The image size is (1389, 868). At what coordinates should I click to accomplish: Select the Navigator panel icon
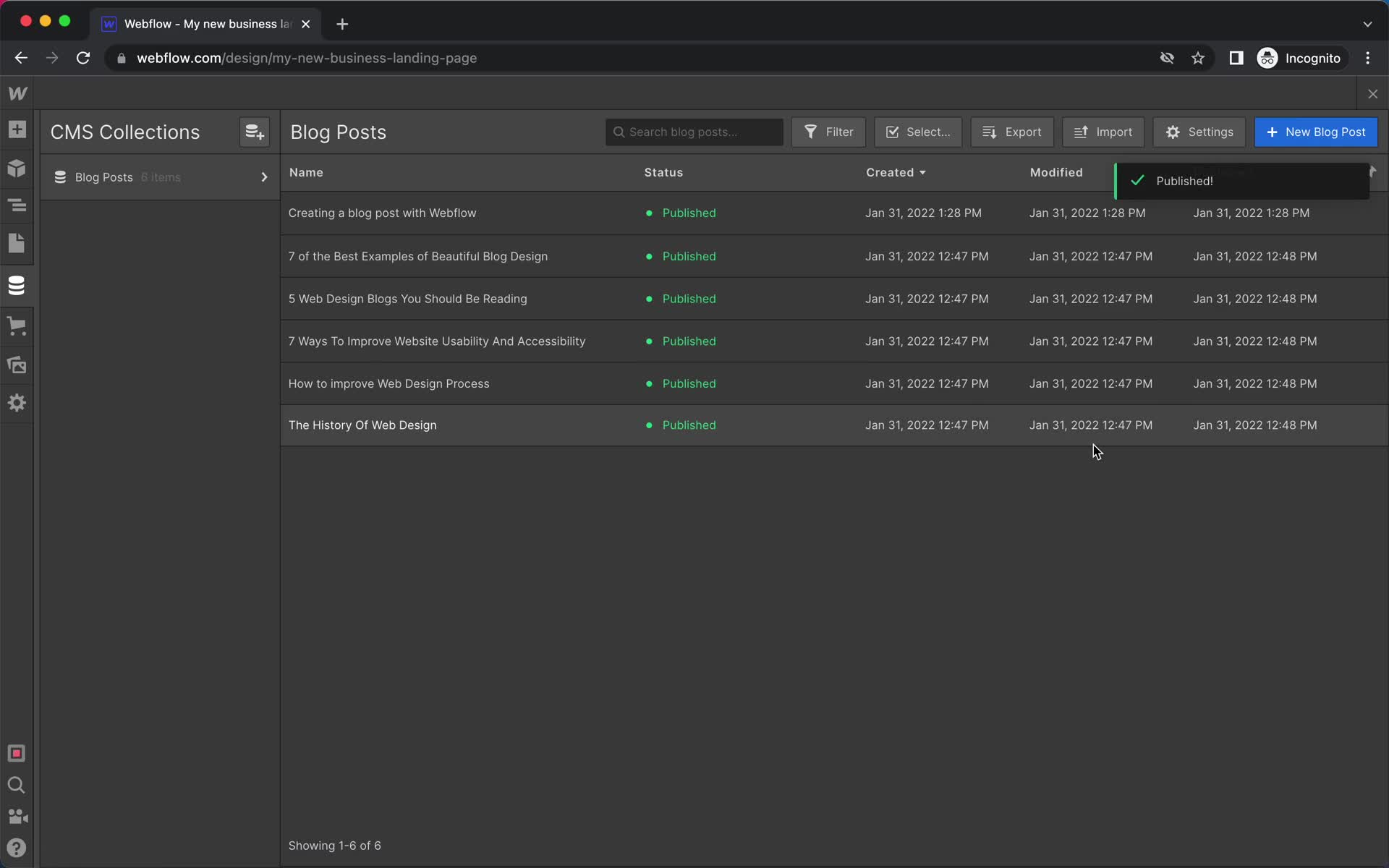[x=17, y=206]
